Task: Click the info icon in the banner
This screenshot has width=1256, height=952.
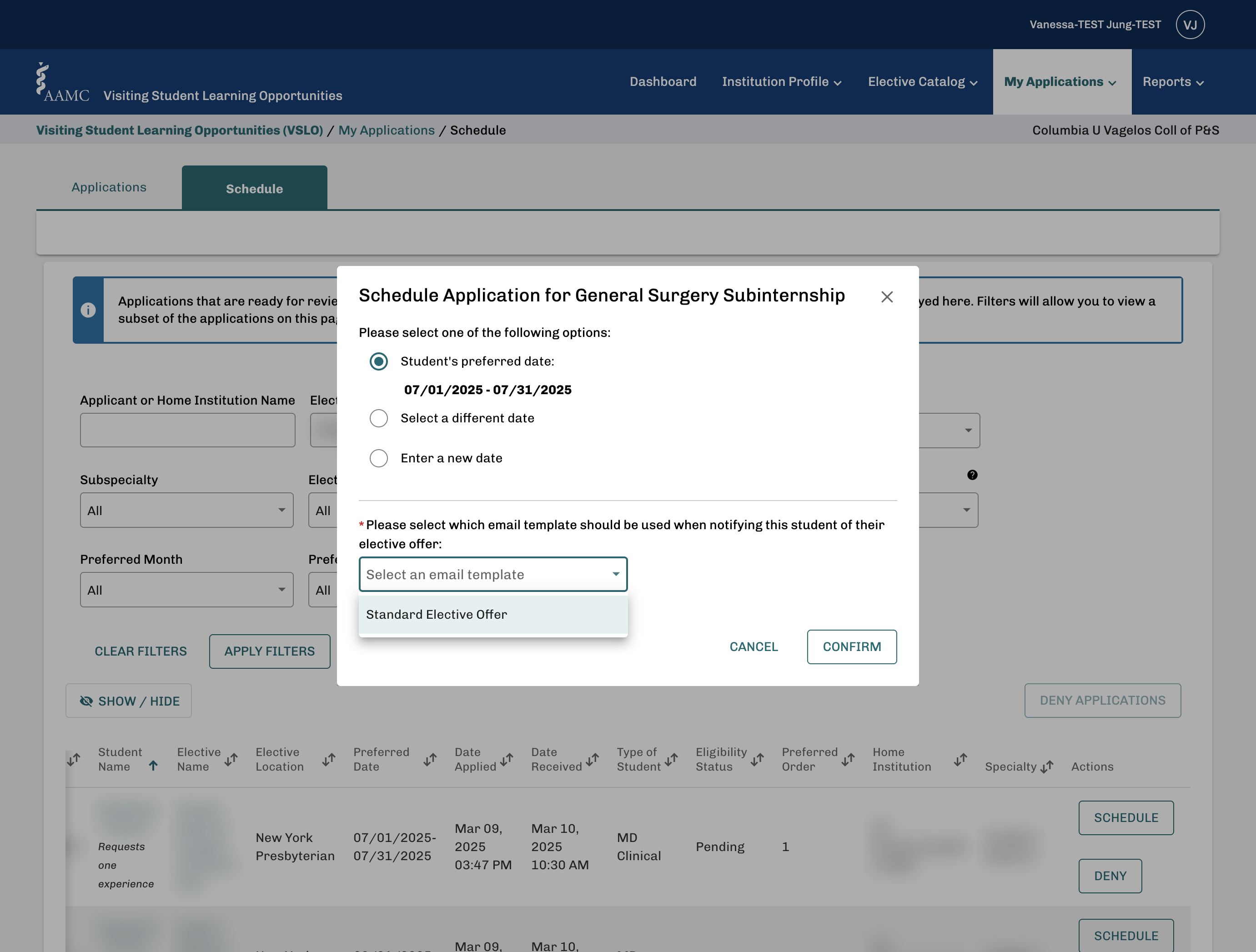Action: tap(88, 310)
